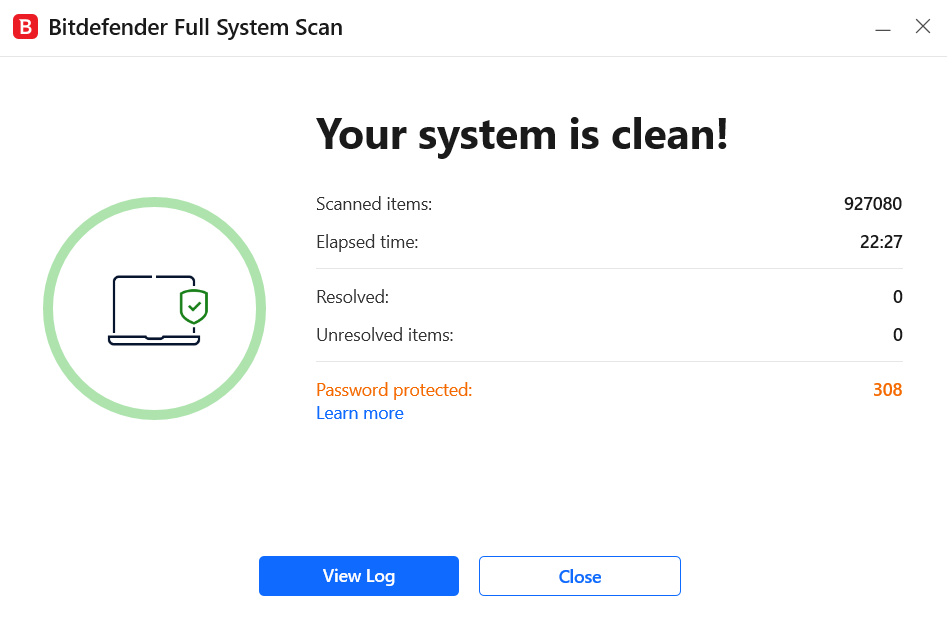This screenshot has height=635, width=947.
Task: Click the Elapsed time label
Action: (x=367, y=242)
